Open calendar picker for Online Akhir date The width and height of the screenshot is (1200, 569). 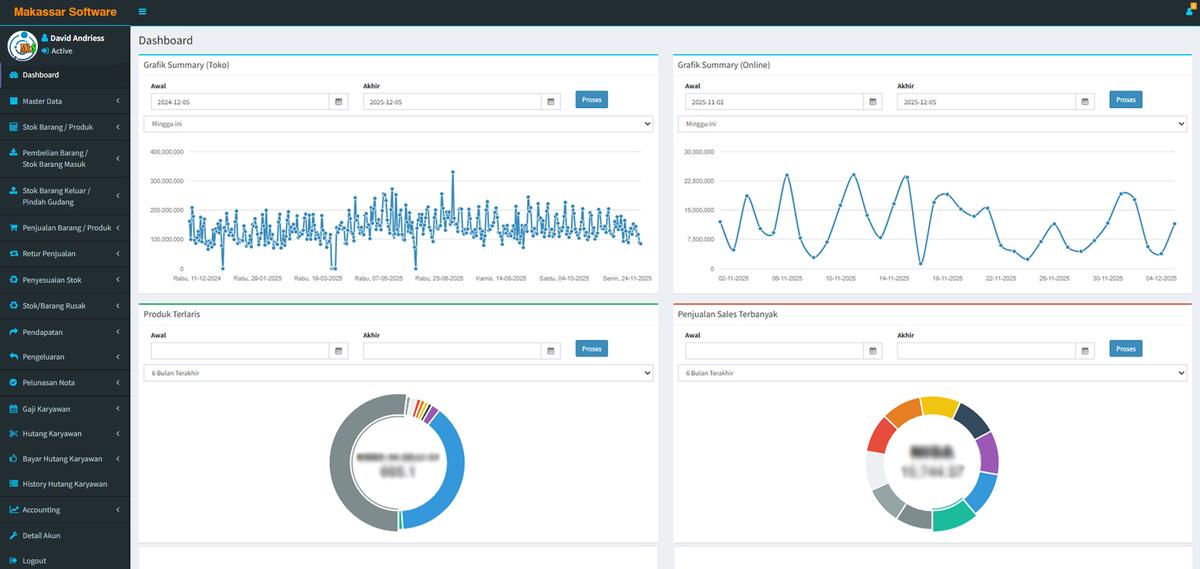coord(1085,102)
